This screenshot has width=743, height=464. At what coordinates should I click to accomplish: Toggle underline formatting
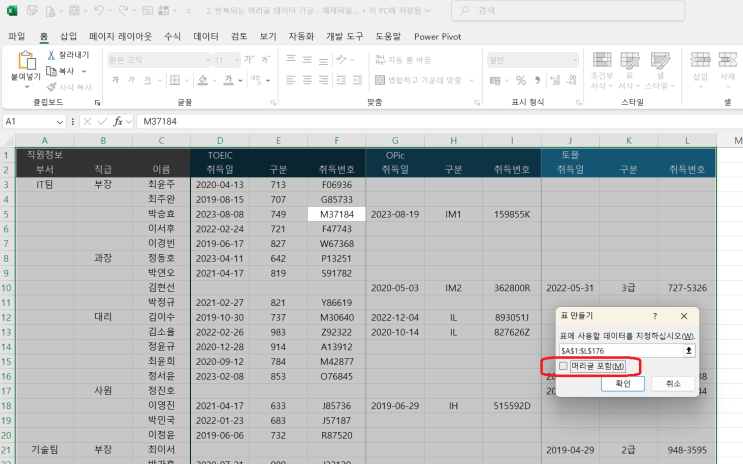click(147, 80)
